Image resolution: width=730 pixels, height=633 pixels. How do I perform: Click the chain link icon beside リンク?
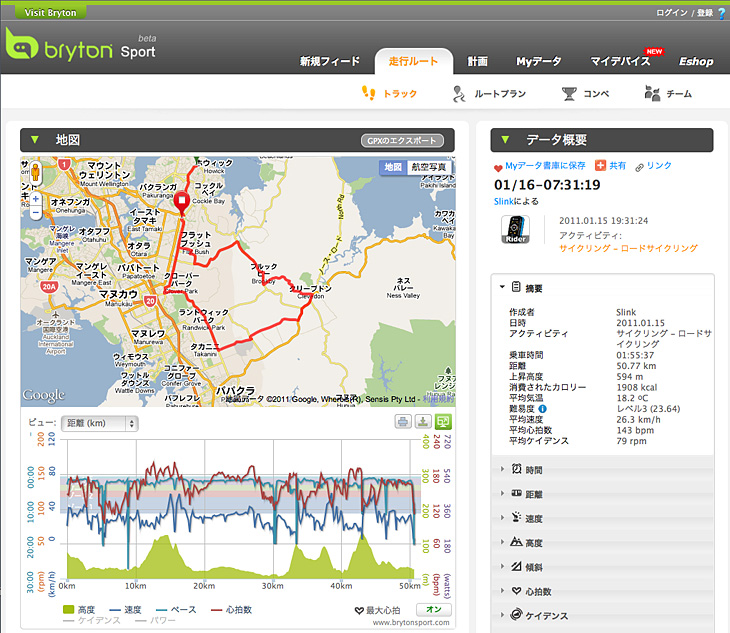tap(640, 168)
